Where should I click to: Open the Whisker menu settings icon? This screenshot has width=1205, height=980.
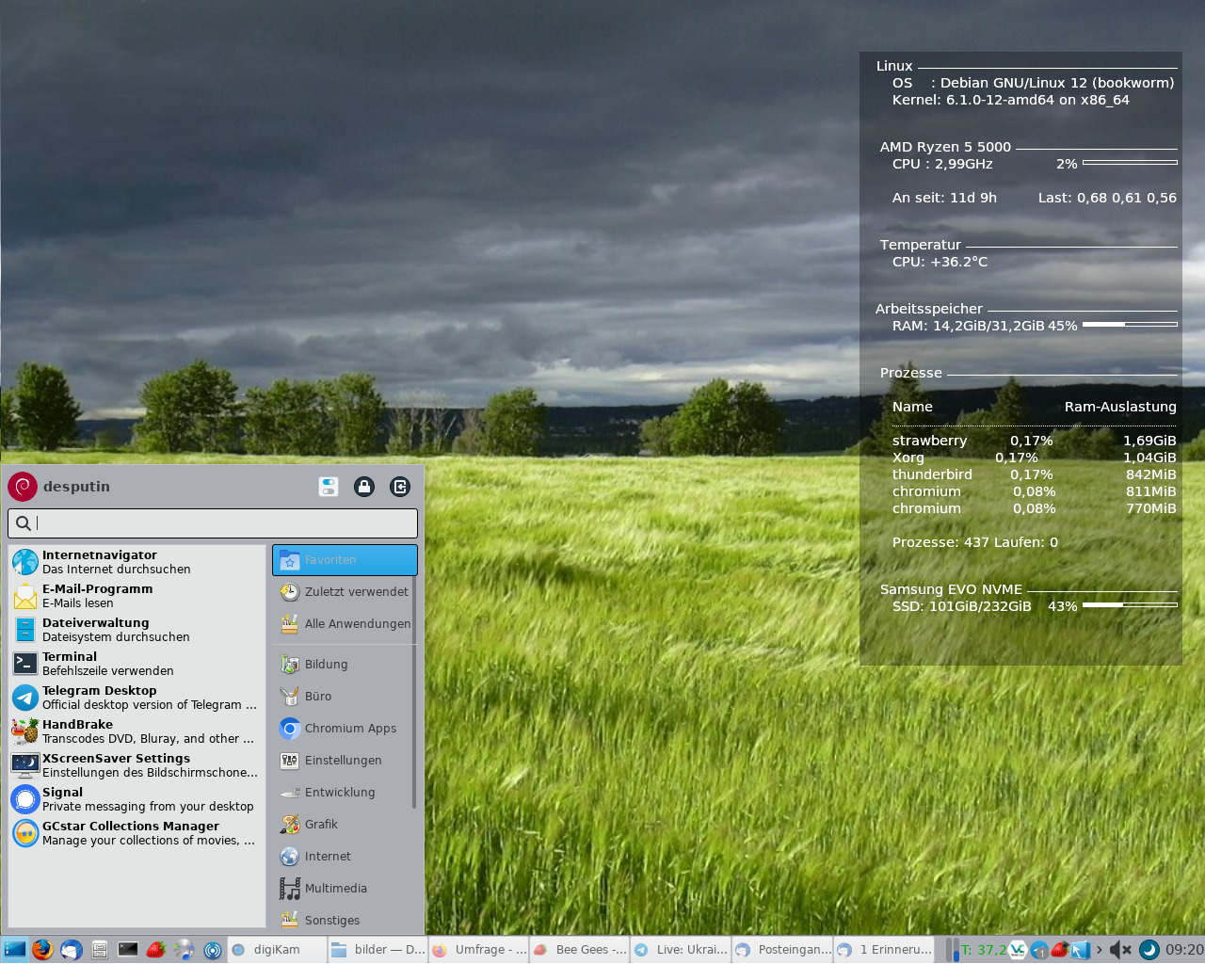329,487
